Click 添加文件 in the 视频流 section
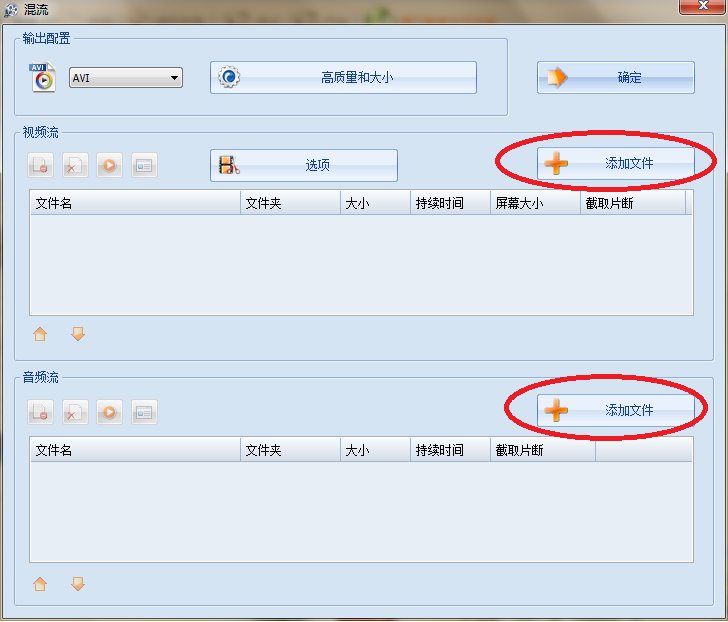 point(616,163)
